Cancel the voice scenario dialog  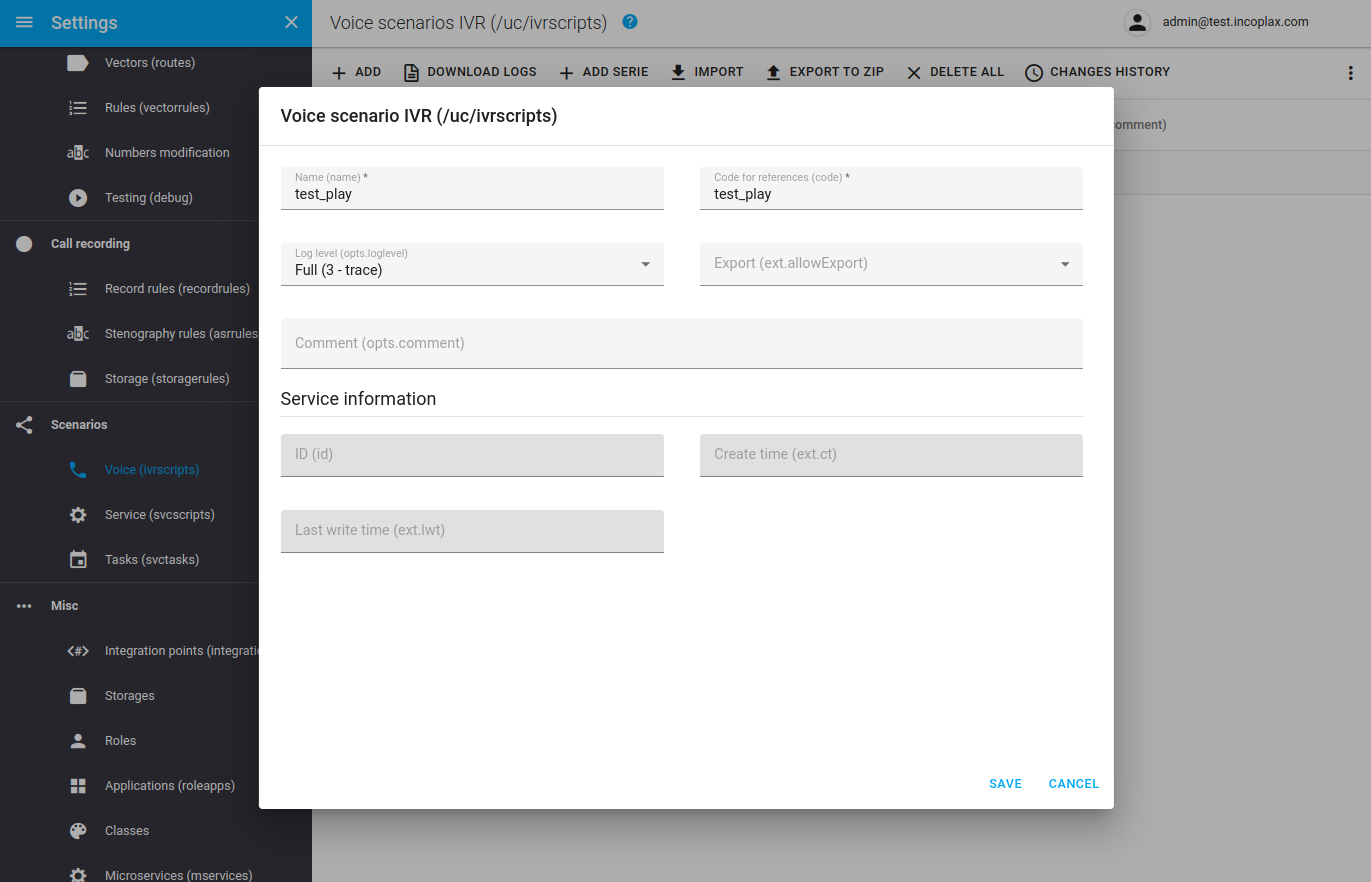(1074, 784)
